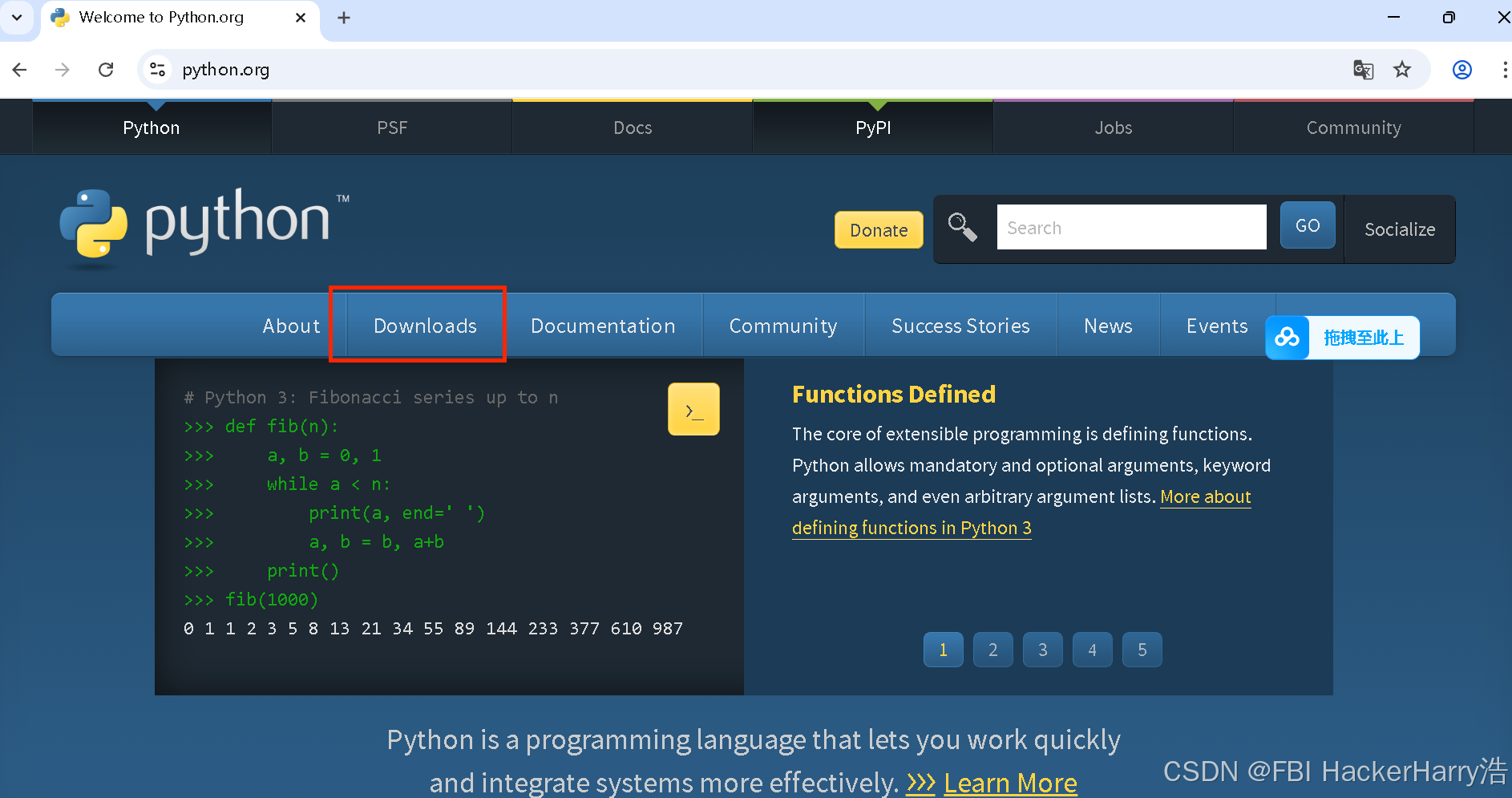Open the Socialize menu

(1400, 229)
